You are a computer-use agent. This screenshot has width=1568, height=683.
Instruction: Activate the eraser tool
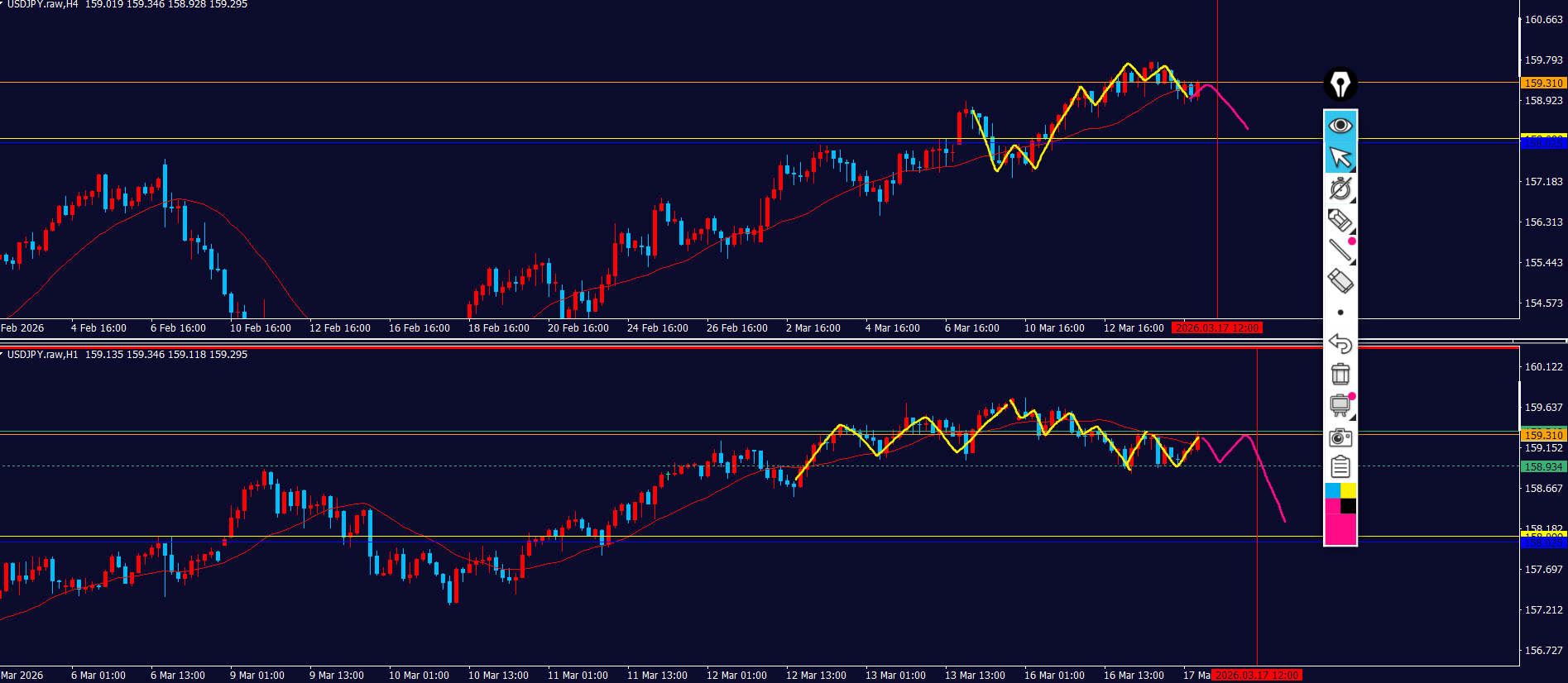(x=1340, y=281)
